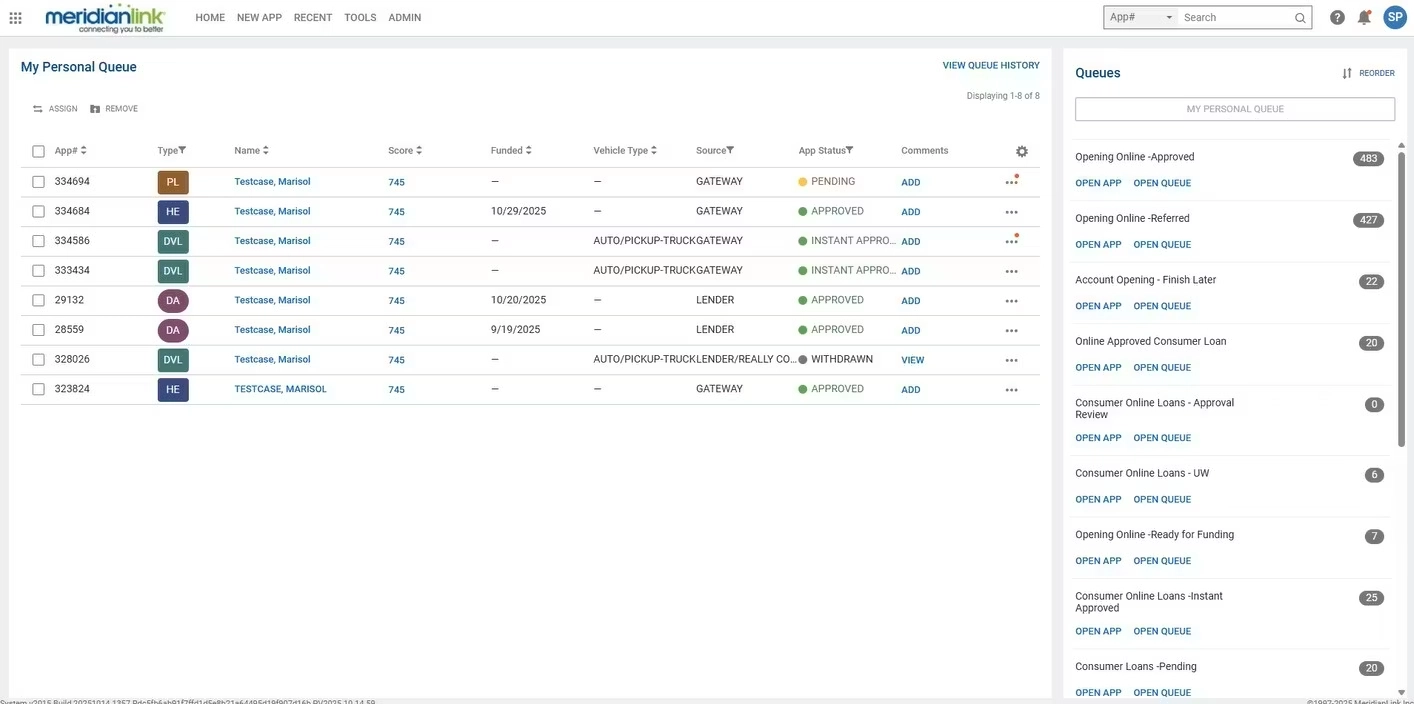Open the table settings gear icon
Viewport: 1414px width, 704px height.
pyautogui.click(x=1021, y=151)
